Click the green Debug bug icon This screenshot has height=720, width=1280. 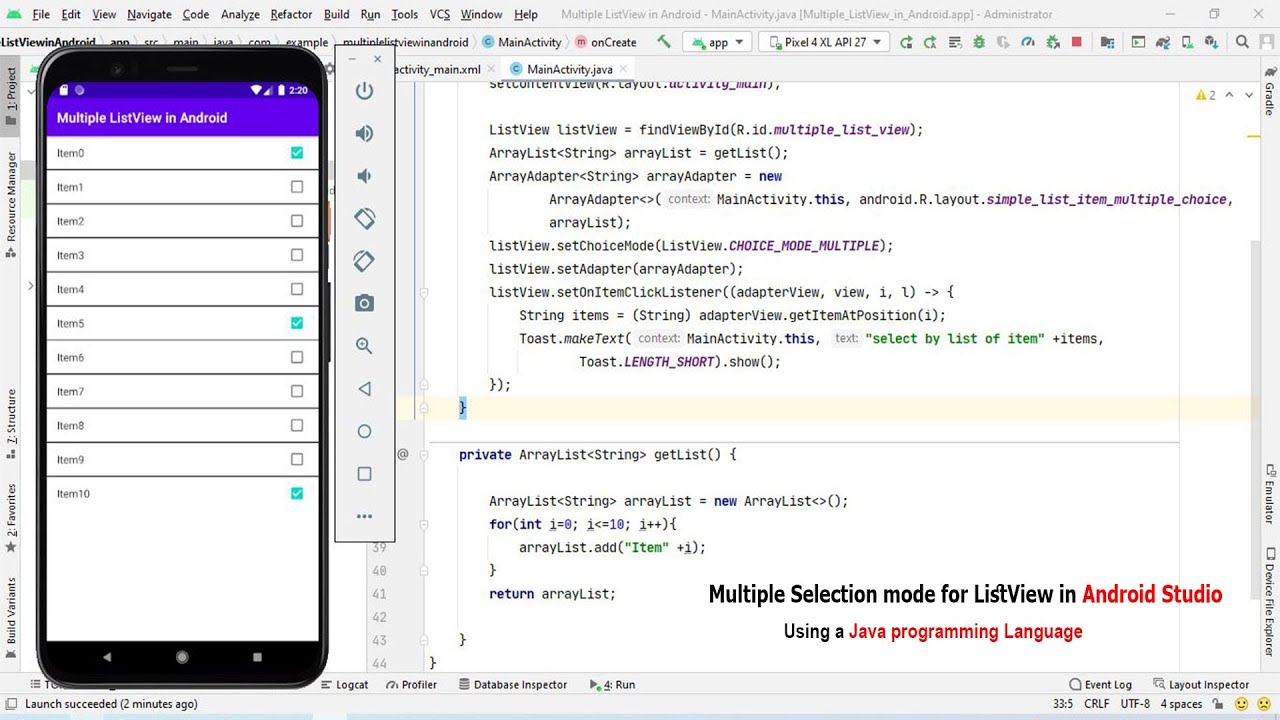979,42
